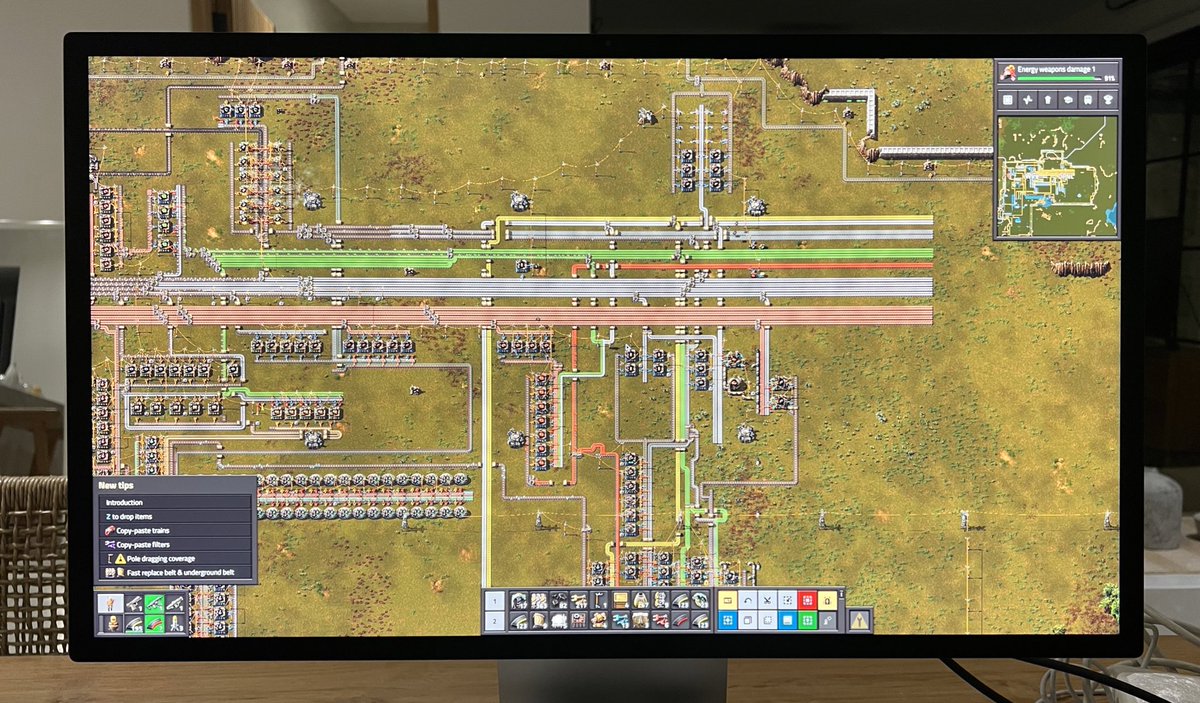Click the Energy weapons damage 1 research
The image size is (1200, 703).
point(1057,73)
